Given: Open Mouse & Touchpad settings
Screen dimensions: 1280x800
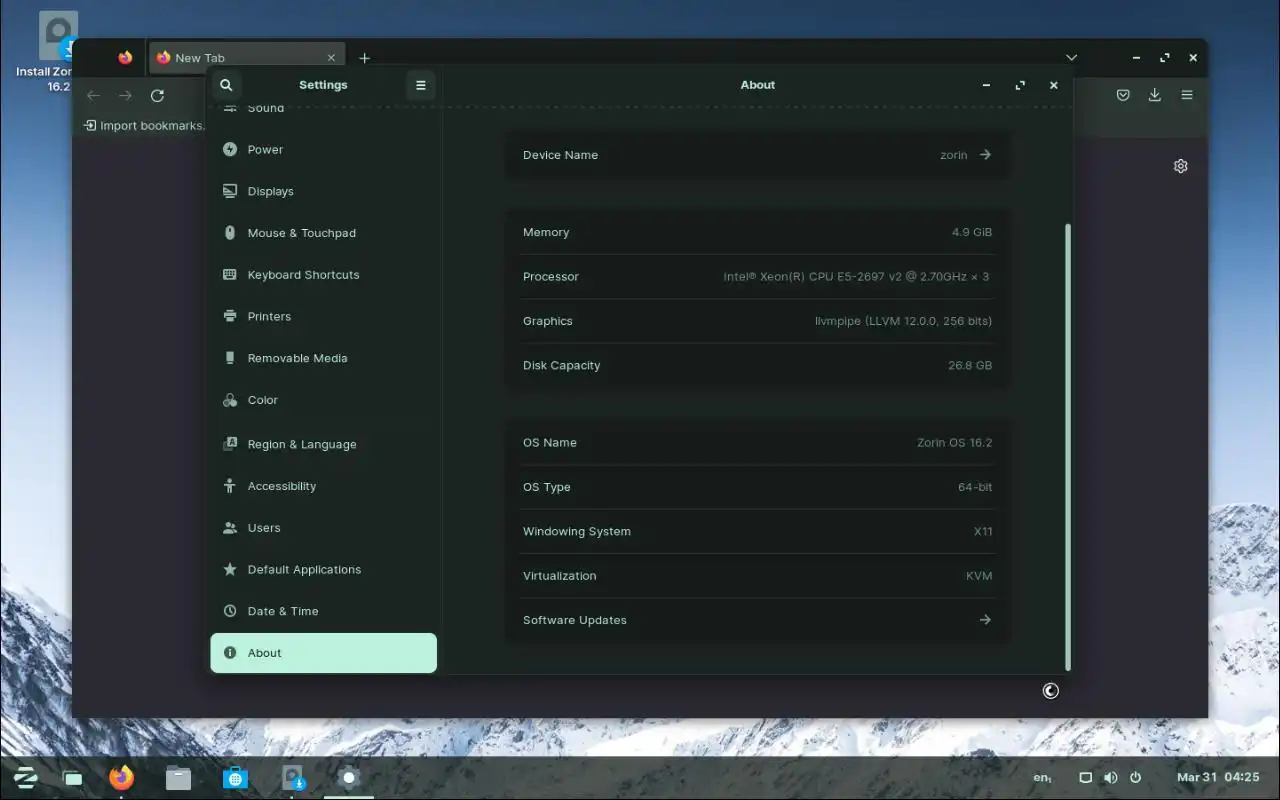Looking at the screenshot, I should (x=323, y=233).
